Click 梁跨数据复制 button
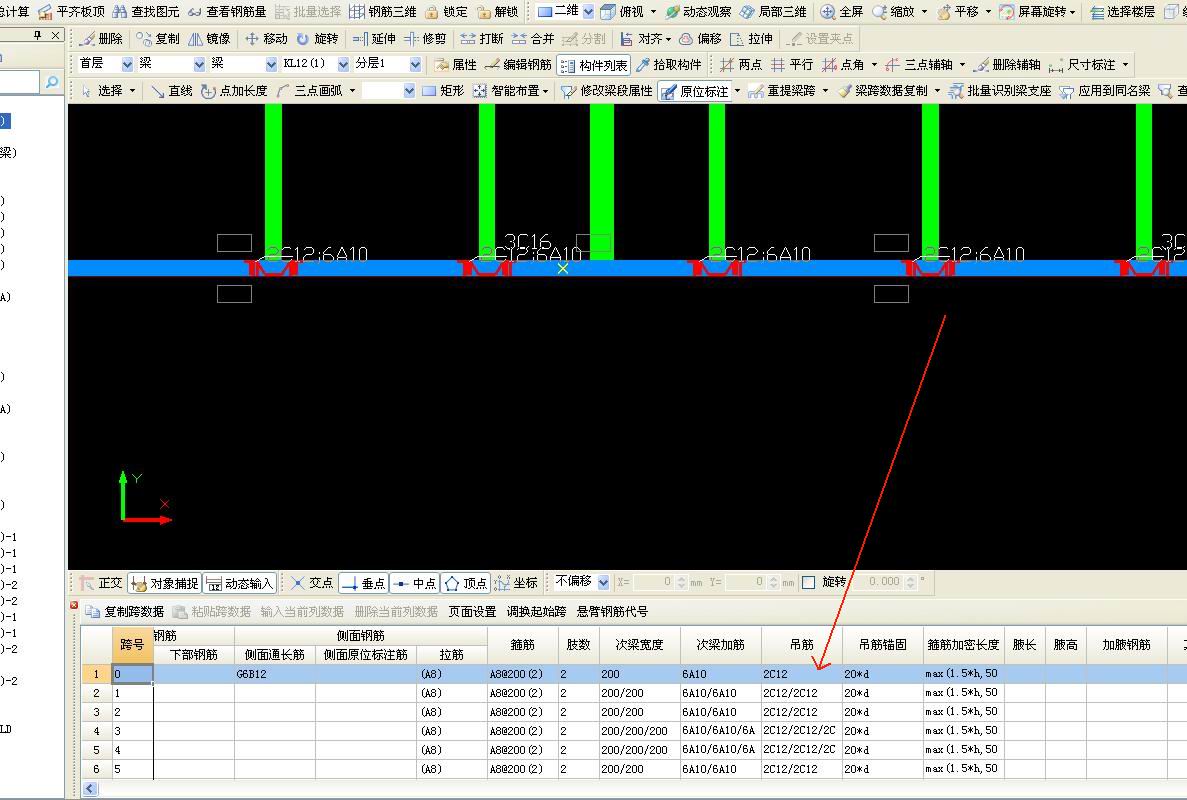 (x=883, y=91)
